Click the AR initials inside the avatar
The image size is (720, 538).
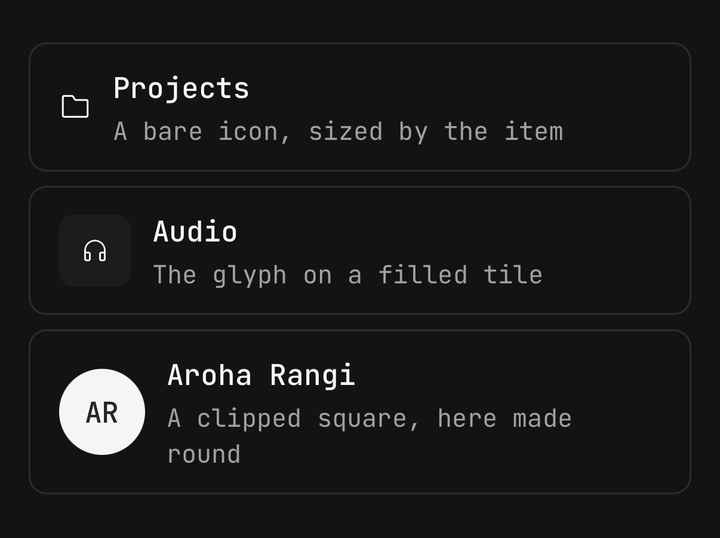[x=102, y=412]
